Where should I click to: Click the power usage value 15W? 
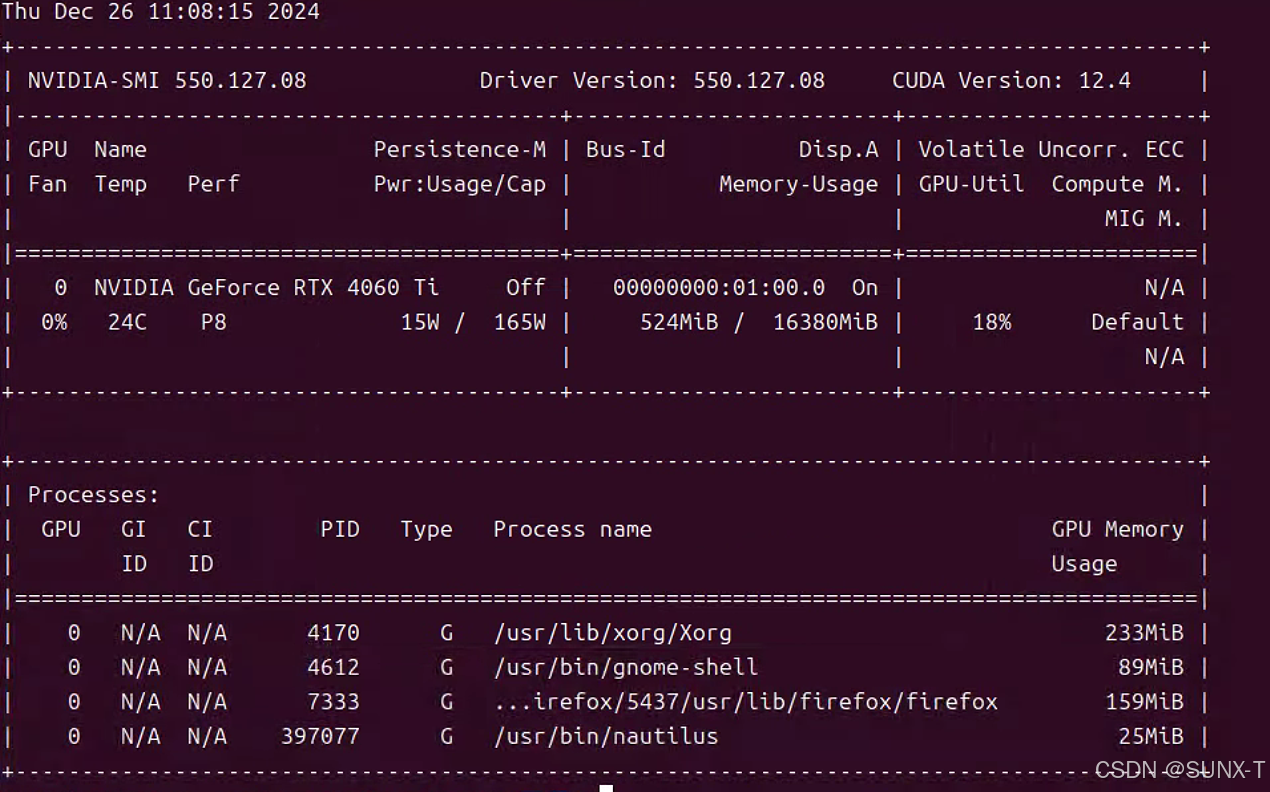coord(420,322)
